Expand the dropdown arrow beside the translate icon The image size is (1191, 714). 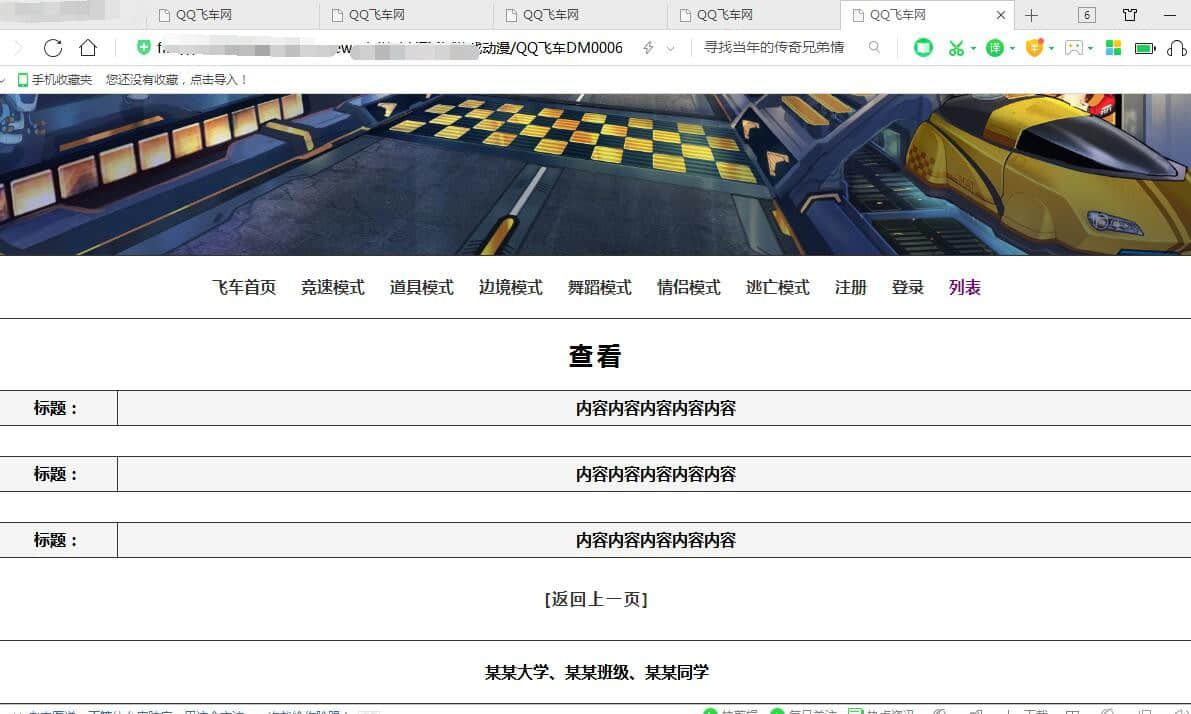1012,48
